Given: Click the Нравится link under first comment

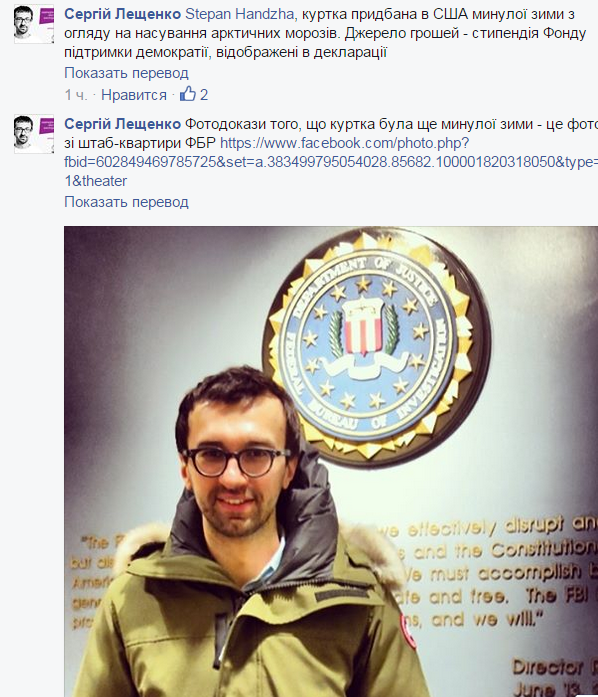Looking at the screenshot, I should click(134, 95).
